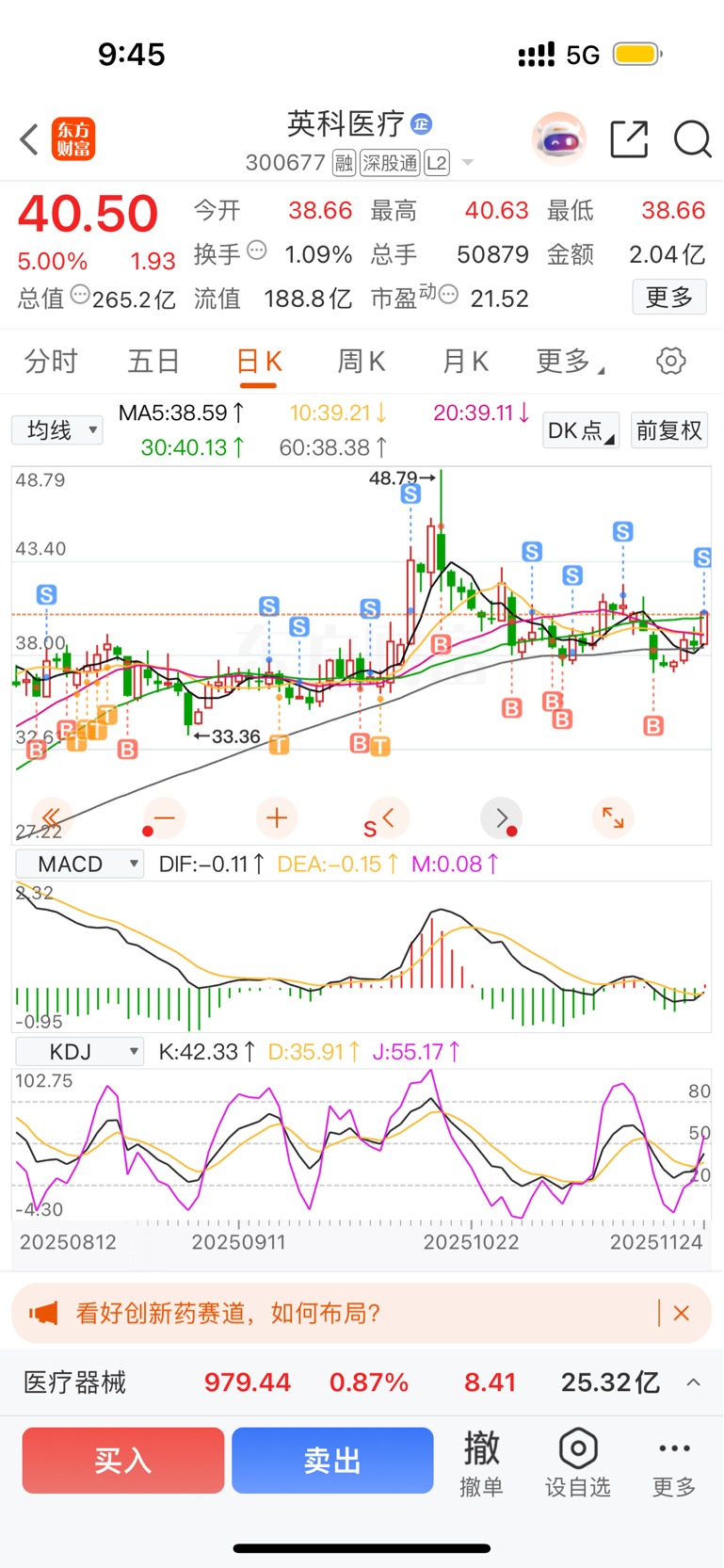Tap the DIF:-0.11 MACD value
The width and height of the screenshot is (724, 1568).
coord(212,864)
